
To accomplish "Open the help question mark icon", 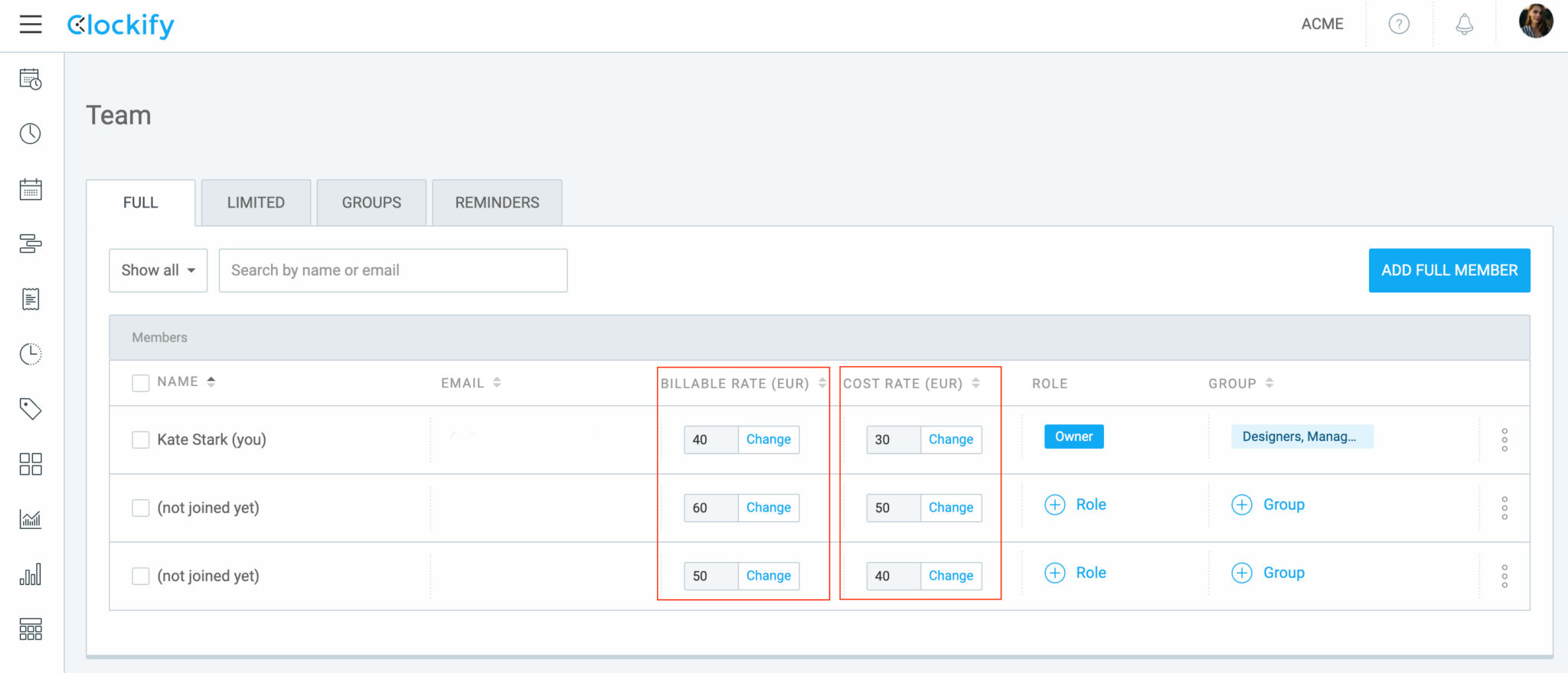I will tap(1399, 25).
